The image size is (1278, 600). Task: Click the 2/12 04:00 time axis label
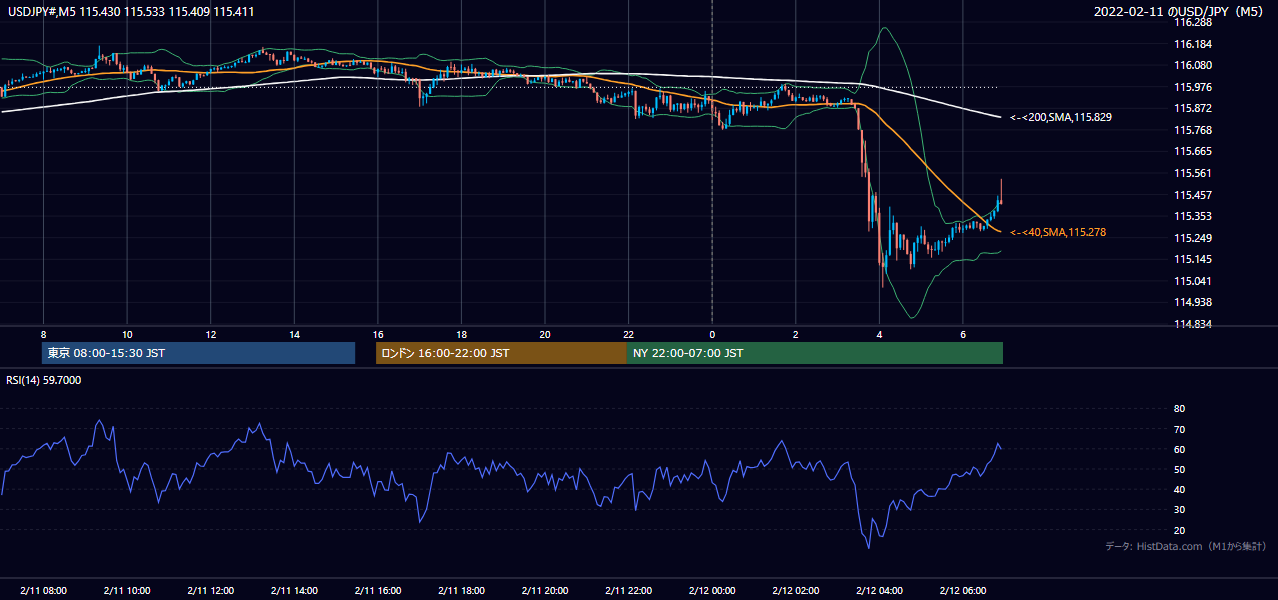click(x=878, y=590)
